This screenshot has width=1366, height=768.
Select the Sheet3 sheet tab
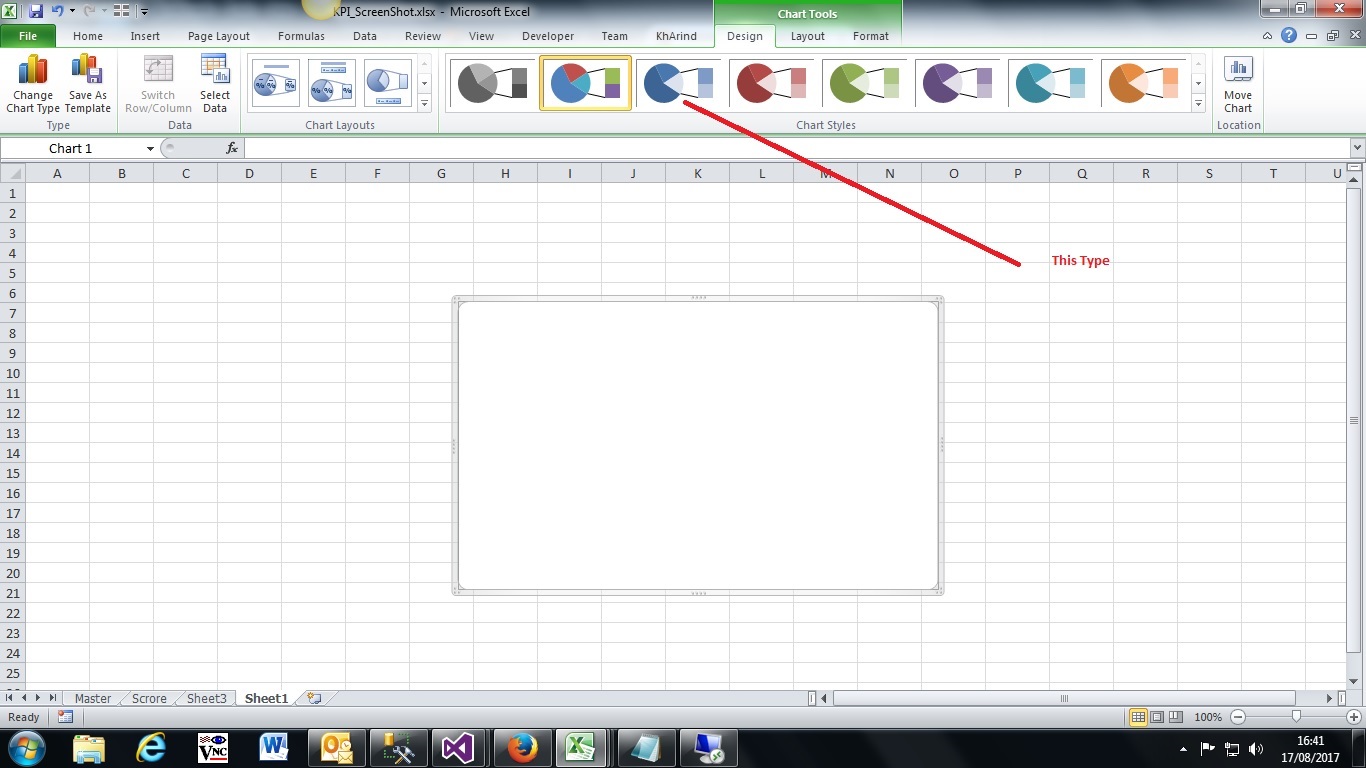pos(207,698)
